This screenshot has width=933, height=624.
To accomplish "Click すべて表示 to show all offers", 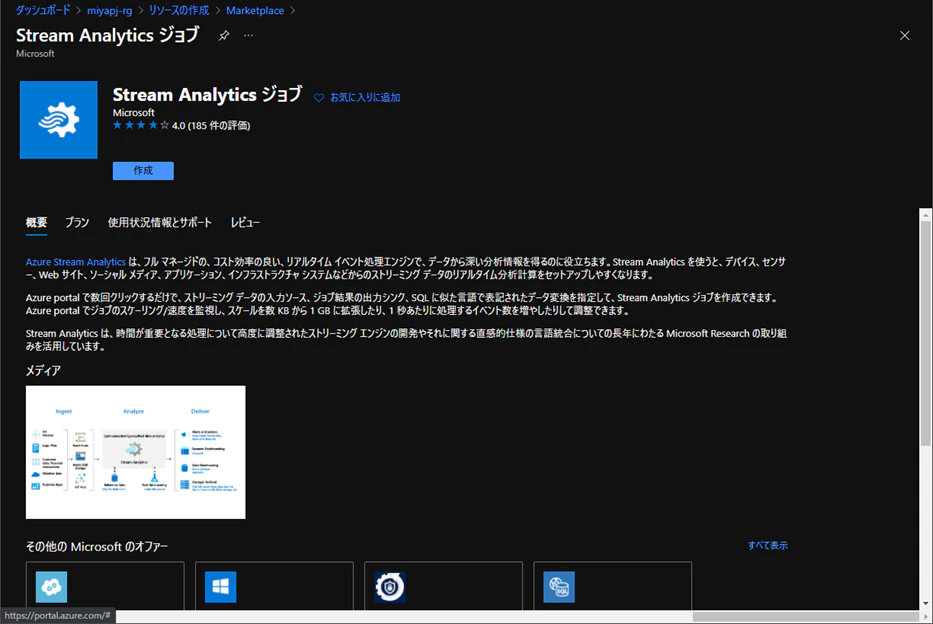I will [768, 545].
